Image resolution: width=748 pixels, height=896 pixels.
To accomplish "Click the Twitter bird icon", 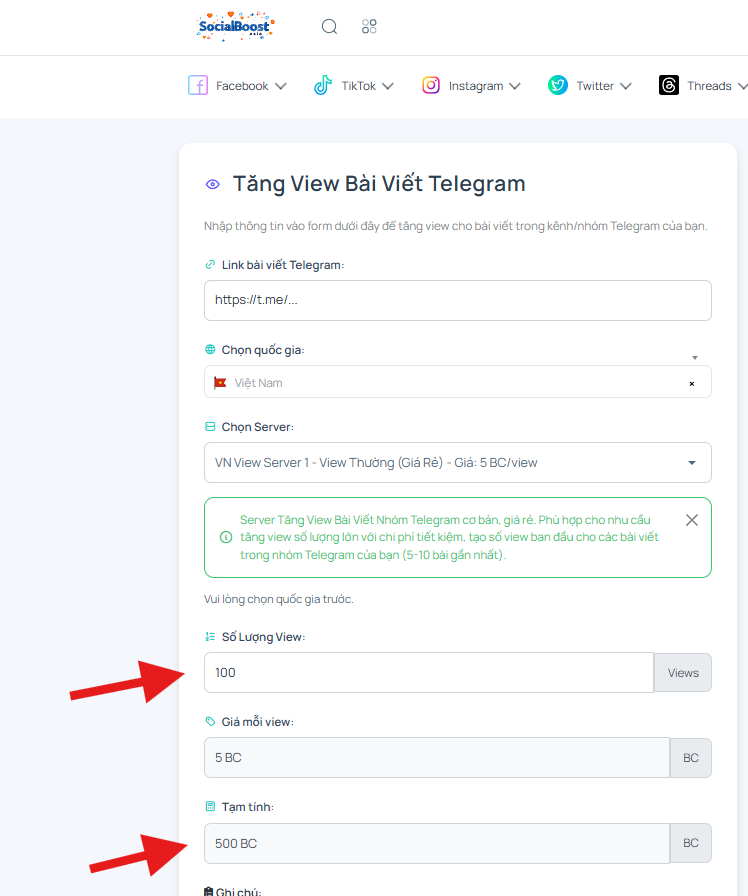I will coord(558,85).
